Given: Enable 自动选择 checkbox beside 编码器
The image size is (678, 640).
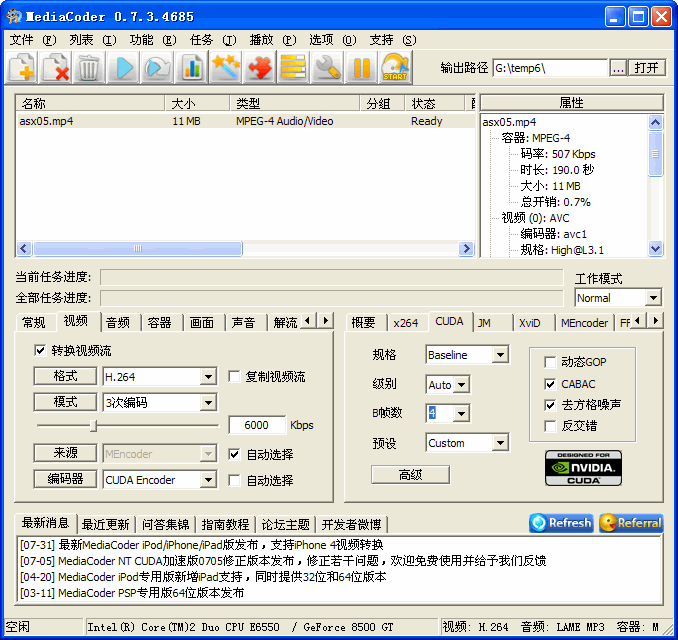Looking at the screenshot, I should coord(234,480).
